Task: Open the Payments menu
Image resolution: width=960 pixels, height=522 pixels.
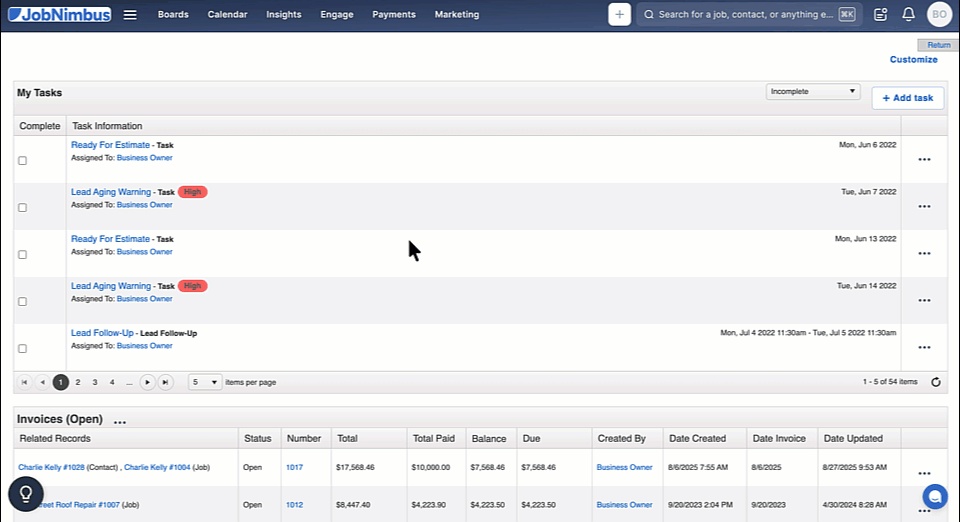Action: click(x=394, y=15)
